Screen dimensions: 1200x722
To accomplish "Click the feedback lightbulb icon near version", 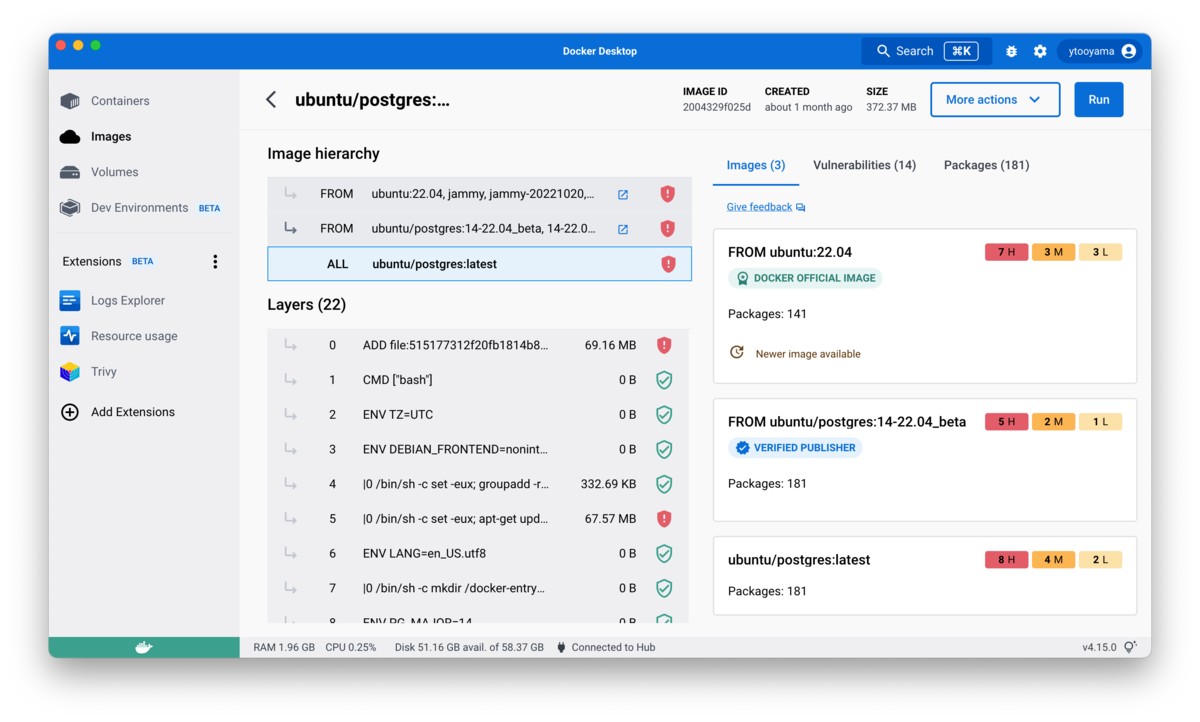I will pyautogui.click(x=1130, y=648).
